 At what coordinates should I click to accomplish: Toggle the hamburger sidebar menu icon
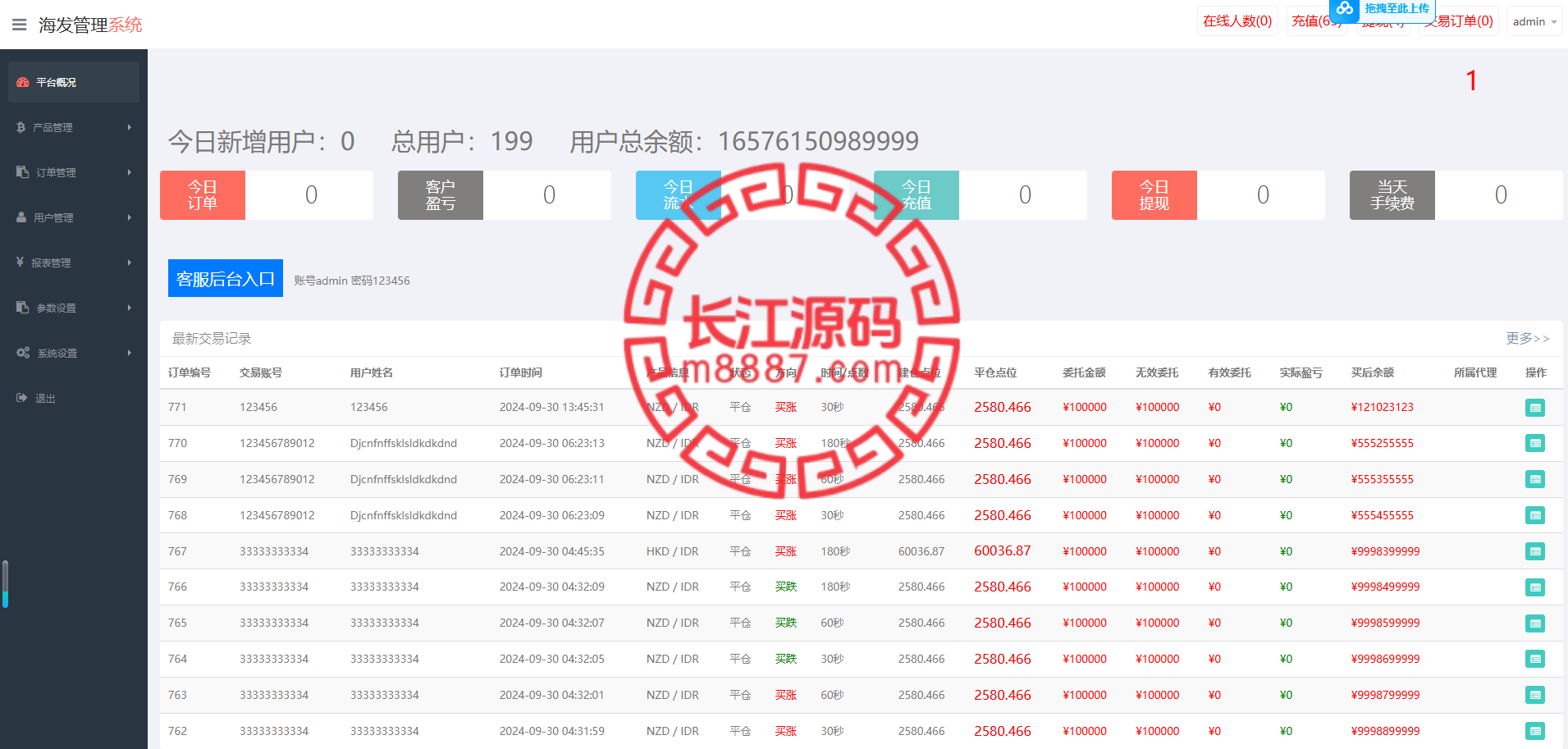tap(20, 25)
